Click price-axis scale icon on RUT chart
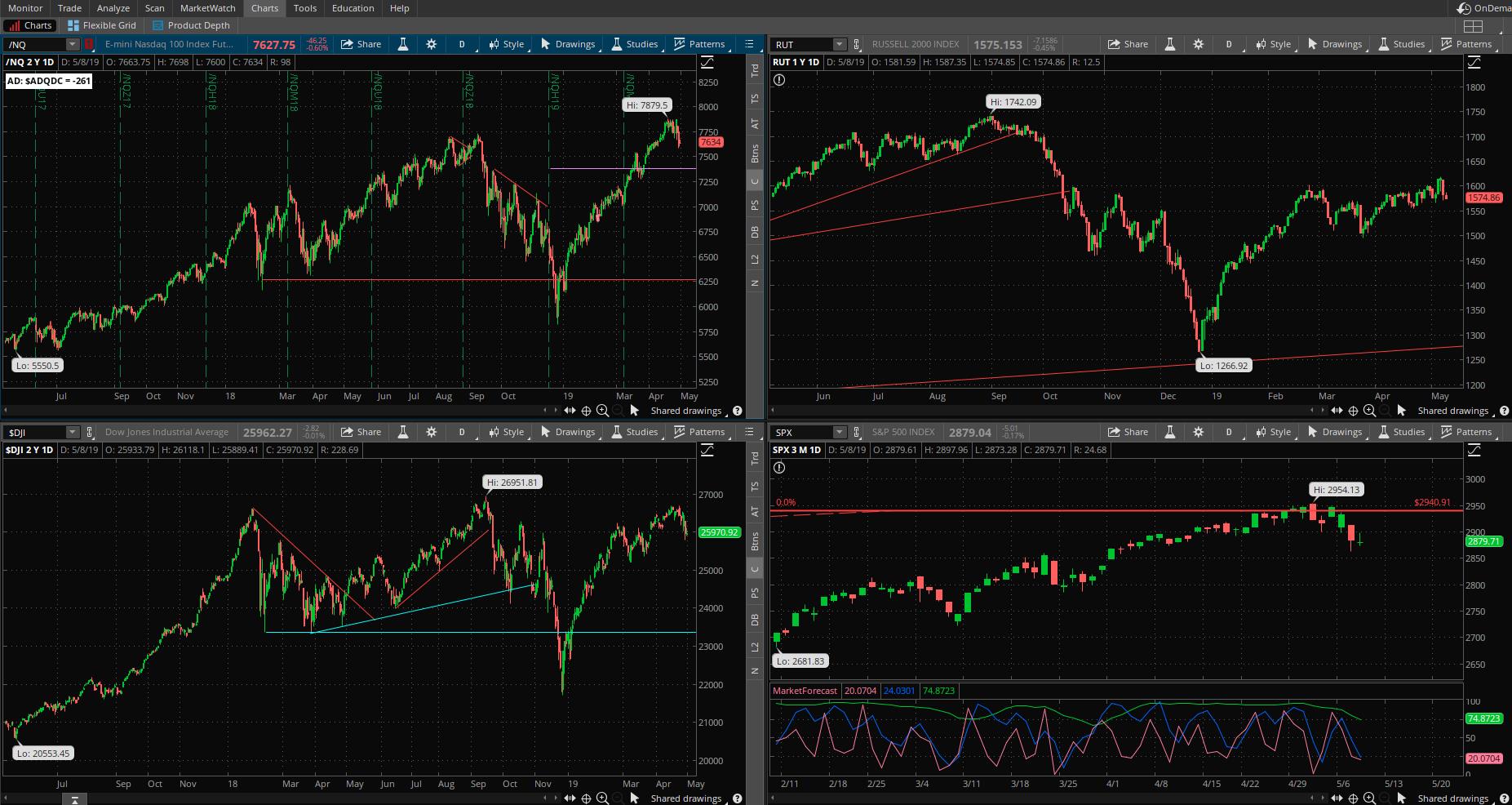The height and width of the screenshot is (805, 1512). click(x=1474, y=62)
